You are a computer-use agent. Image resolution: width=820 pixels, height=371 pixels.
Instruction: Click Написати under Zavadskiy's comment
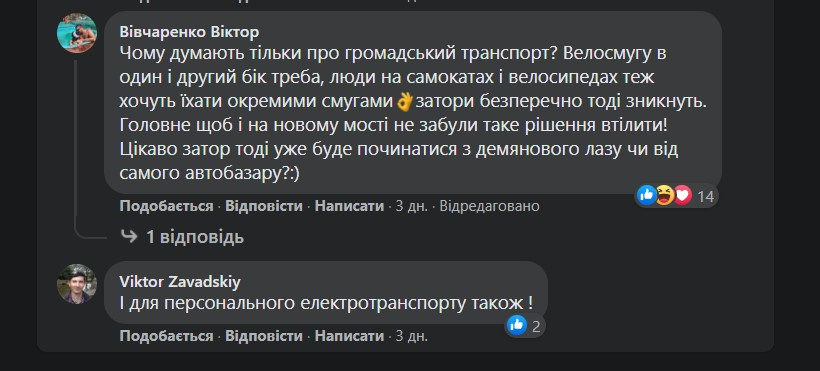coord(349,336)
